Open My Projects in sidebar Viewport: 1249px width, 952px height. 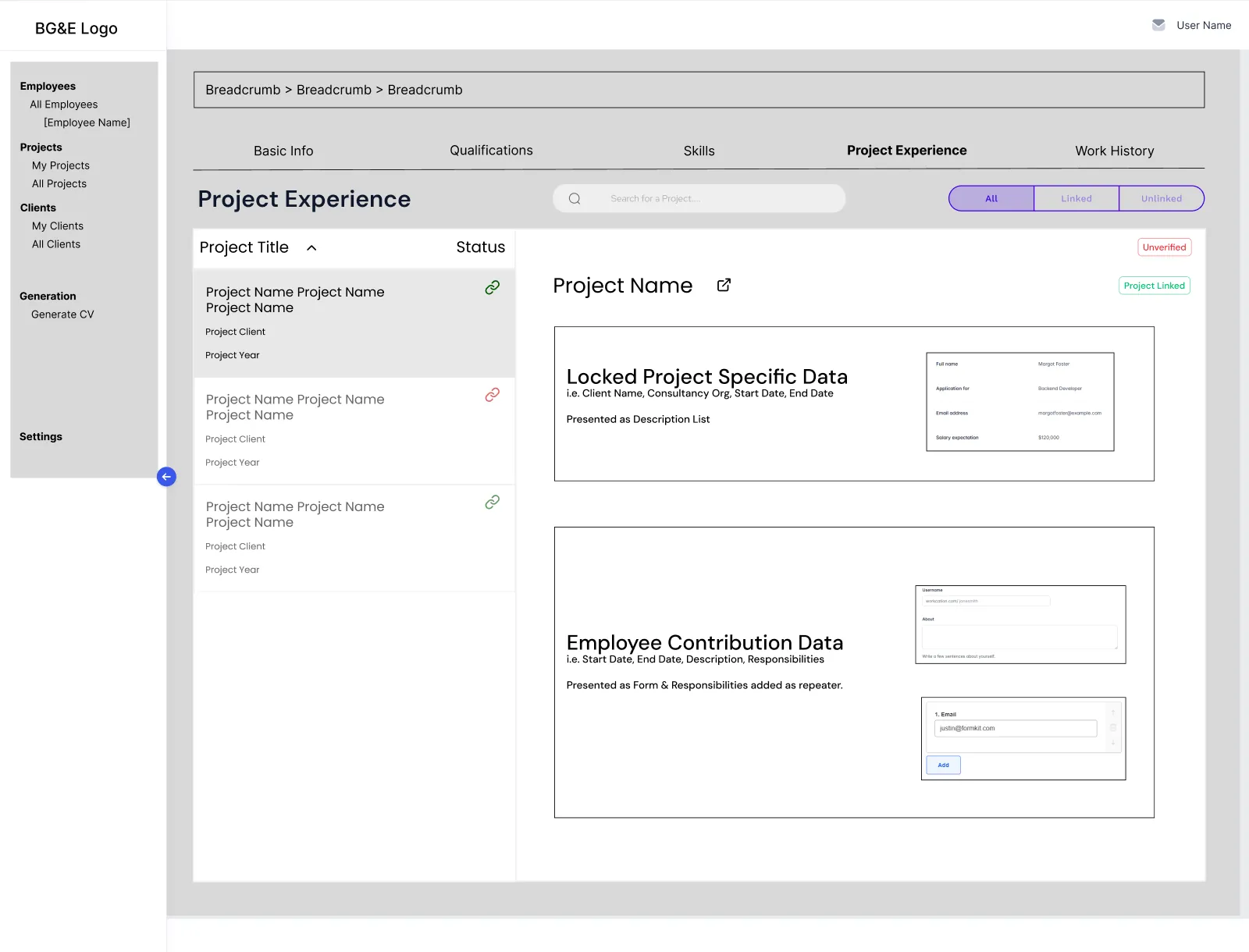pos(61,165)
